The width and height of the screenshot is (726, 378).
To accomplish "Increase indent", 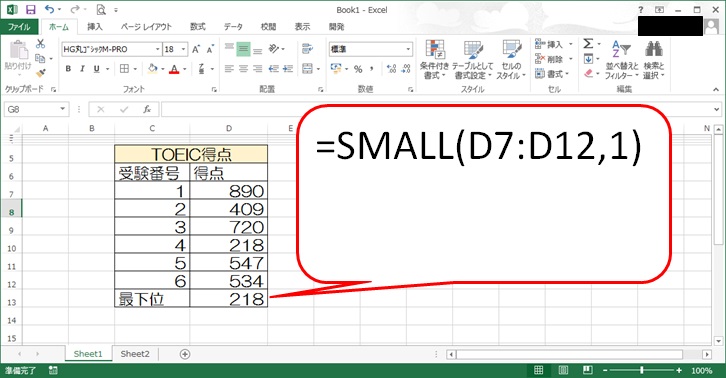I will click(288, 69).
